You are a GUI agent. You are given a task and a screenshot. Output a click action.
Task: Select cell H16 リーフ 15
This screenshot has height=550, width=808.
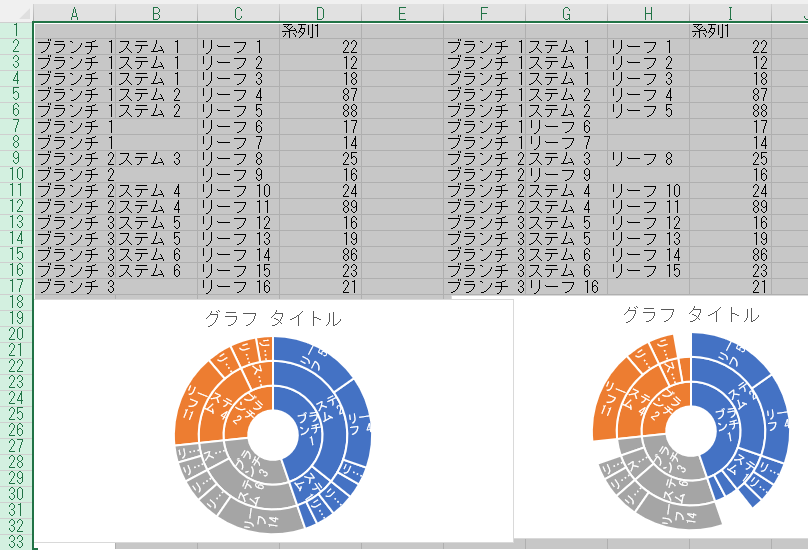[648, 271]
